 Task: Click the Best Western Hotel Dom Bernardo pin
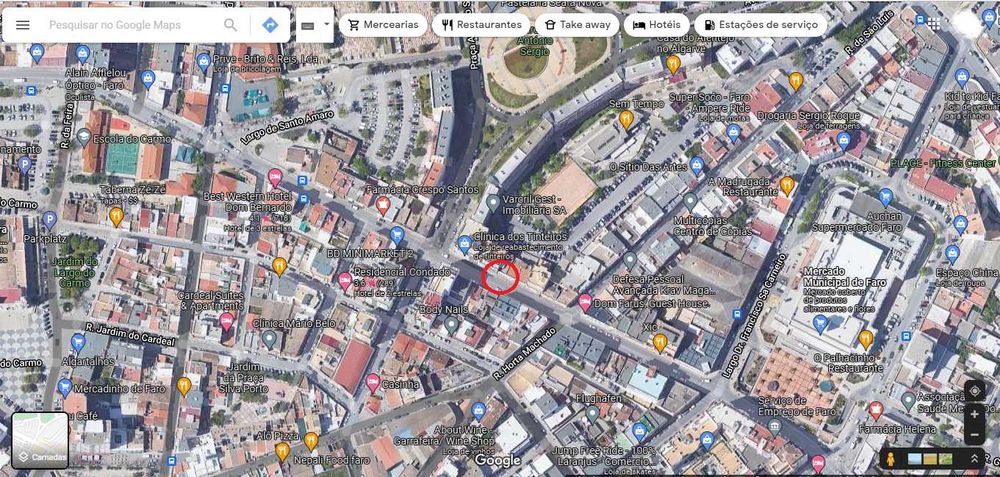tap(275, 177)
